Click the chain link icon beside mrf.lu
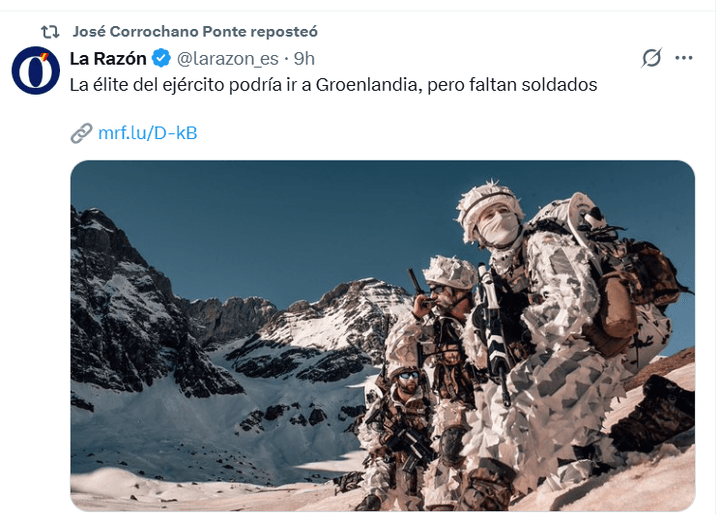 pyautogui.click(x=82, y=133)
